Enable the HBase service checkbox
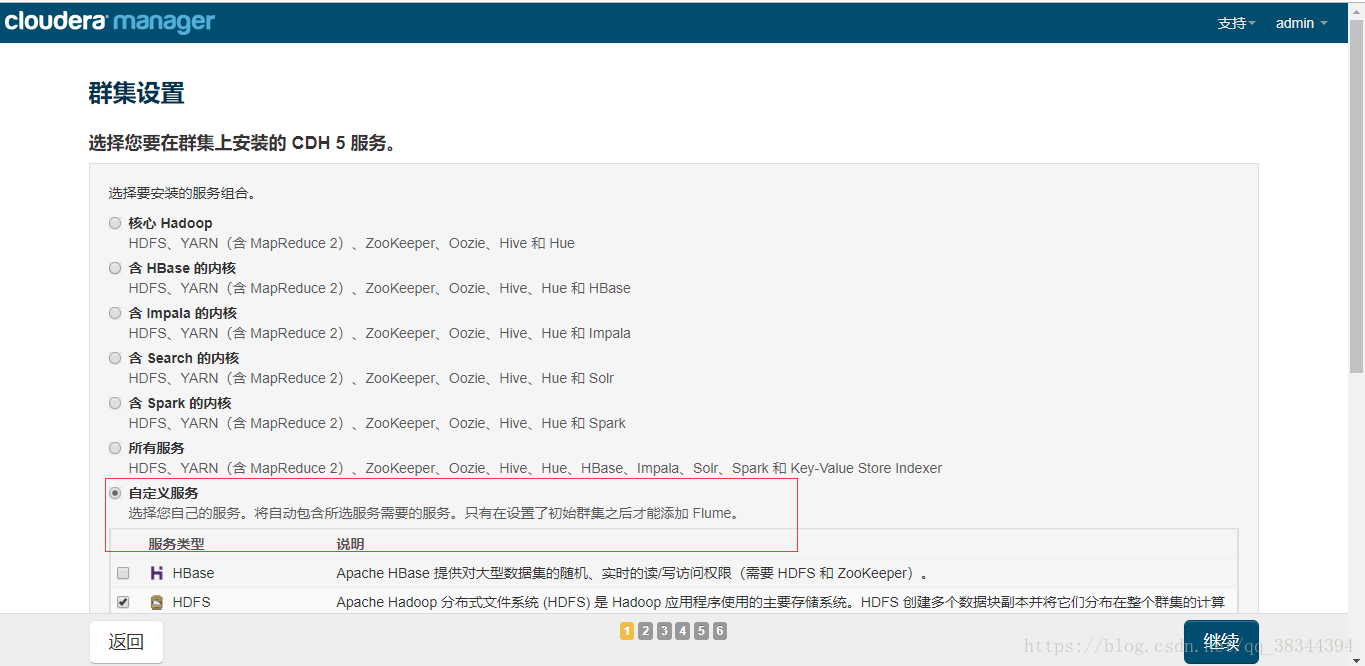 pyautogui.click(x=123, y=573)
